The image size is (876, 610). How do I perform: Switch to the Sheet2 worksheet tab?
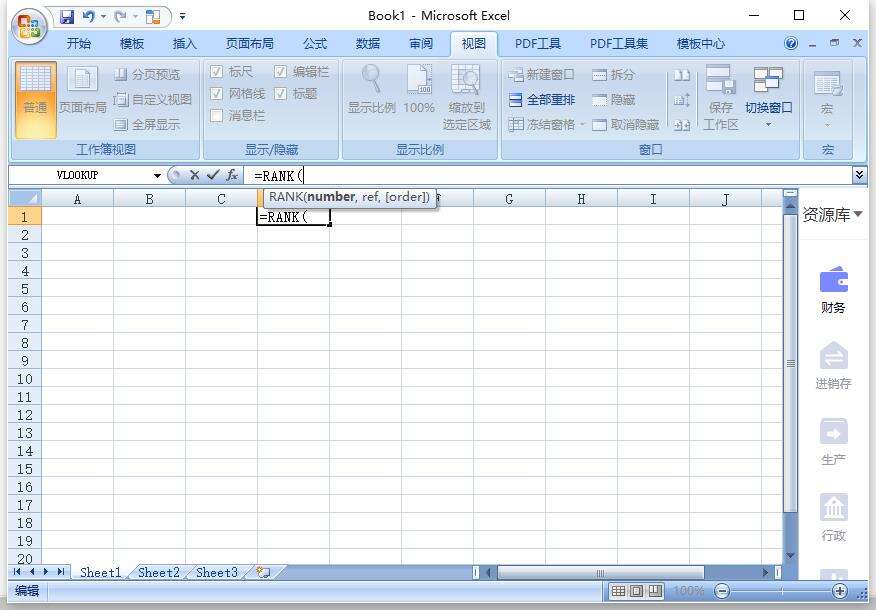(159, 572)
